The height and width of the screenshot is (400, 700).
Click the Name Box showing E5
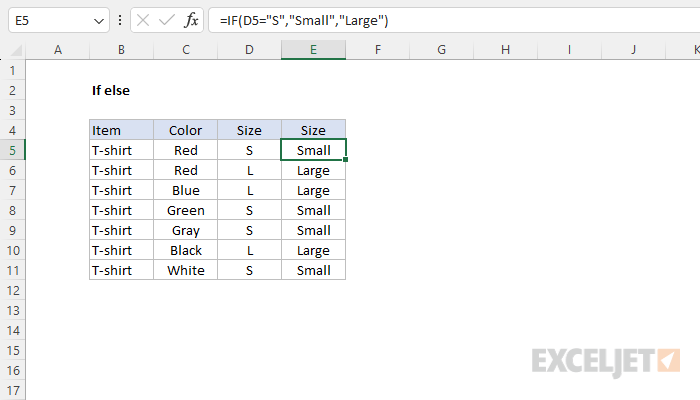point(59,20)
